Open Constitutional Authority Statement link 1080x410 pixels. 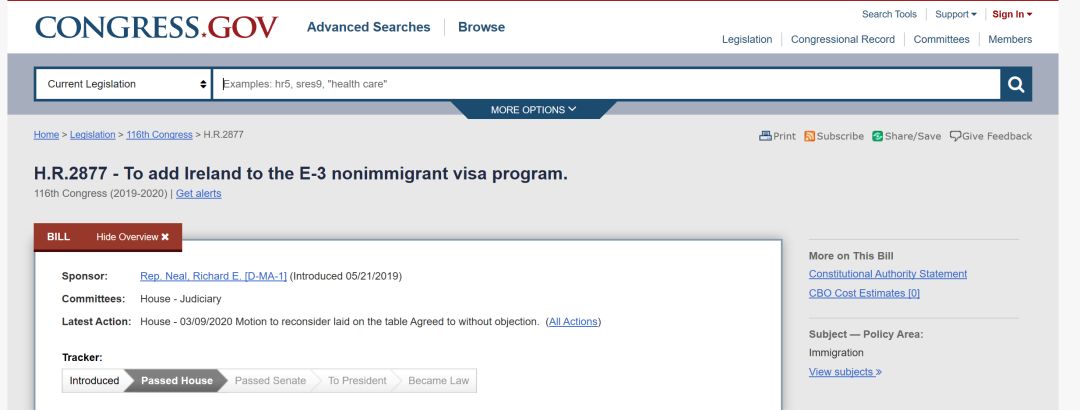[887, 274]
